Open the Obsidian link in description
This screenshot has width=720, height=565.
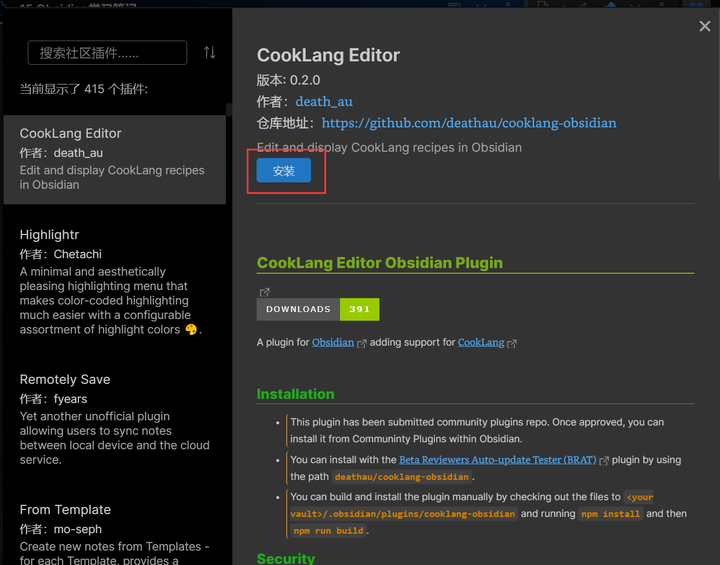coord(333,342)
